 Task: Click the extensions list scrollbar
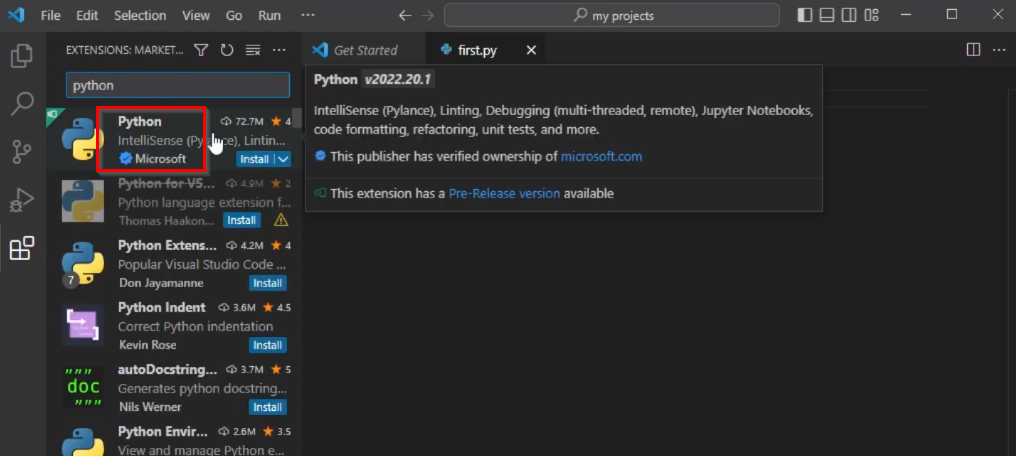[297, 119]
